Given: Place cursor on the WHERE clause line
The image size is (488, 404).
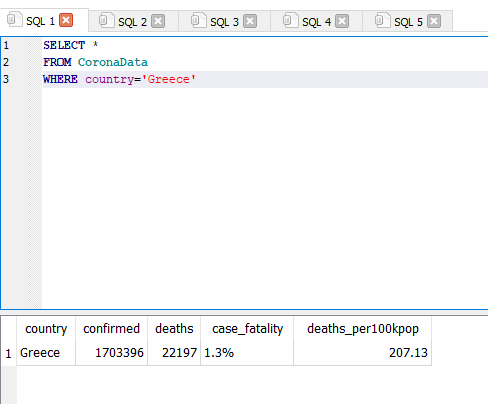Looking at the screenshot, I should pos(265,79).
